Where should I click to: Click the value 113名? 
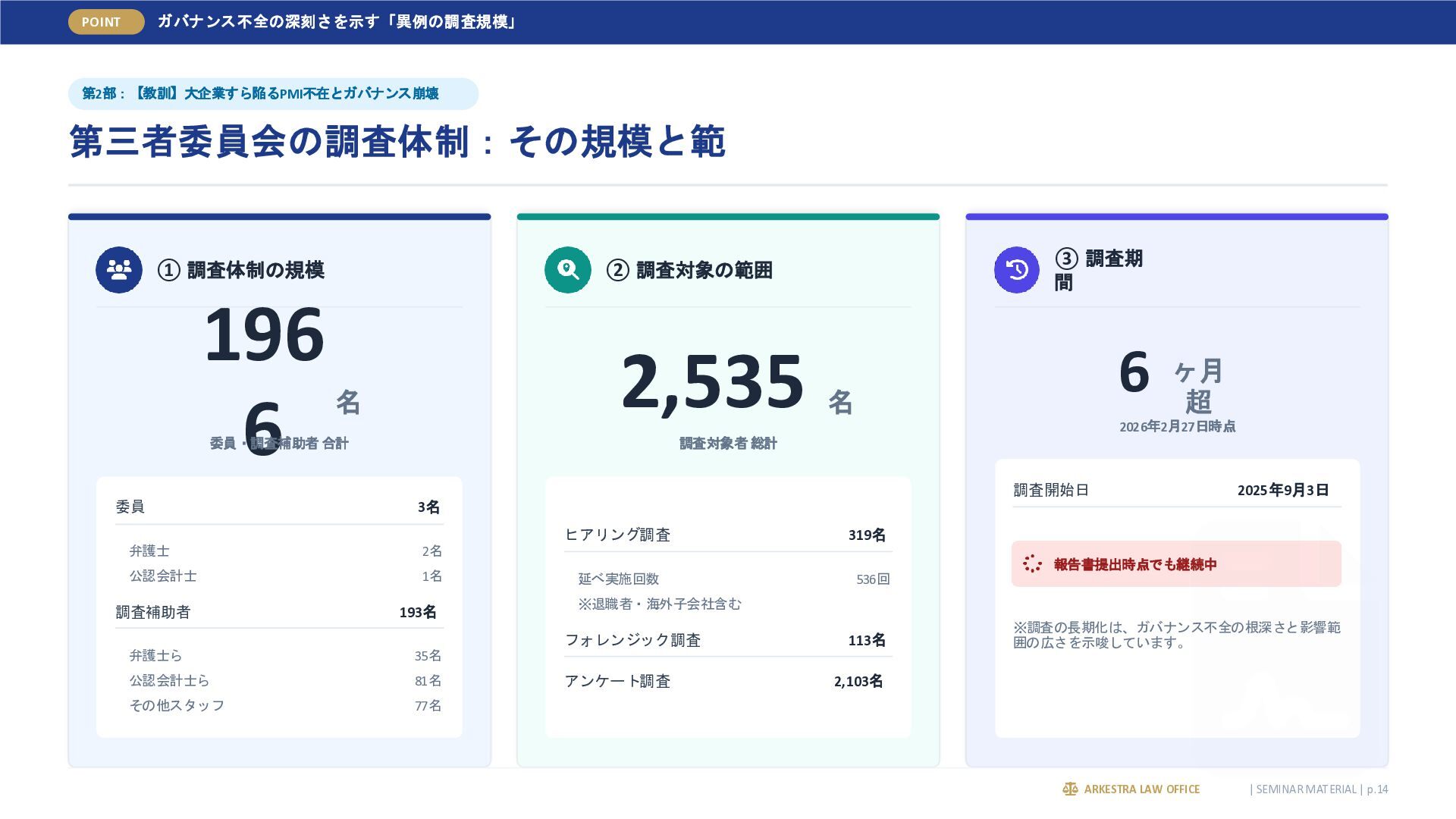tap(867, 641)
